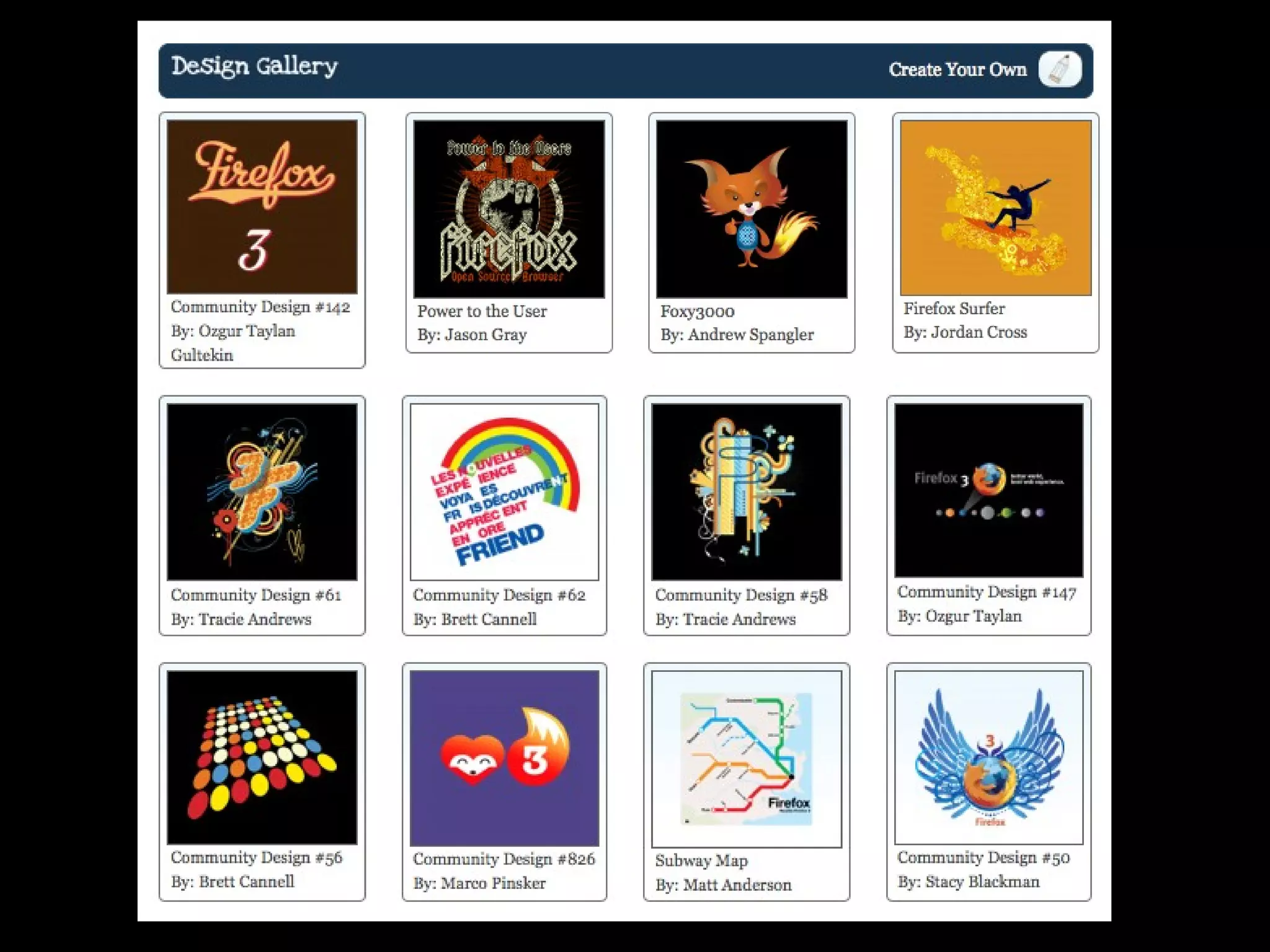1270x952 pixels.
Task: Click the Community Design #826 label
Action: click(x=504, y=859)
